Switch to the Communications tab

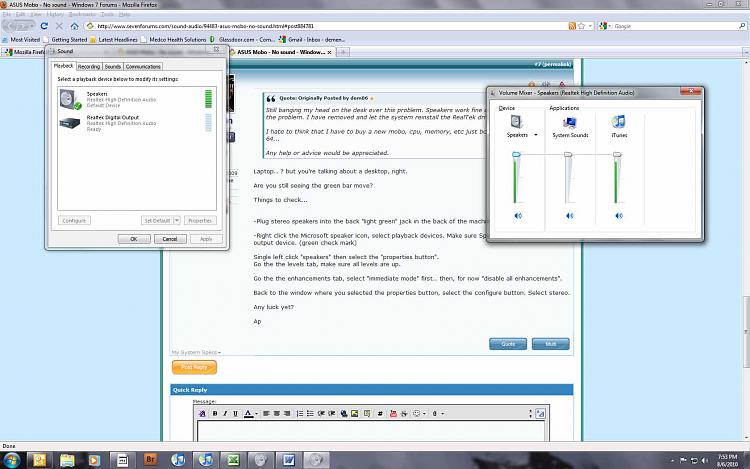click(143, 66)
